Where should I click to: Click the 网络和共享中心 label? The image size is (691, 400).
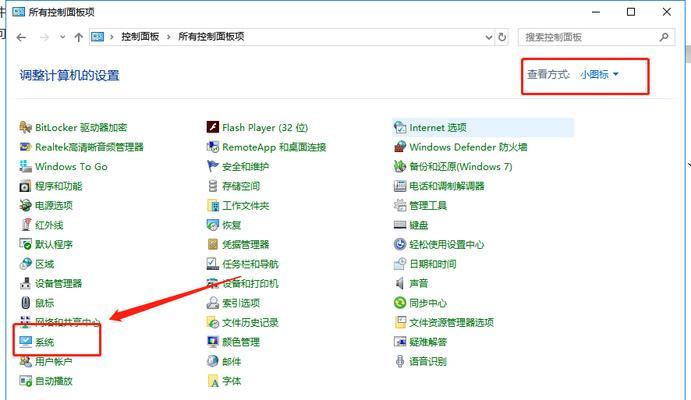(x=68, y=322)
